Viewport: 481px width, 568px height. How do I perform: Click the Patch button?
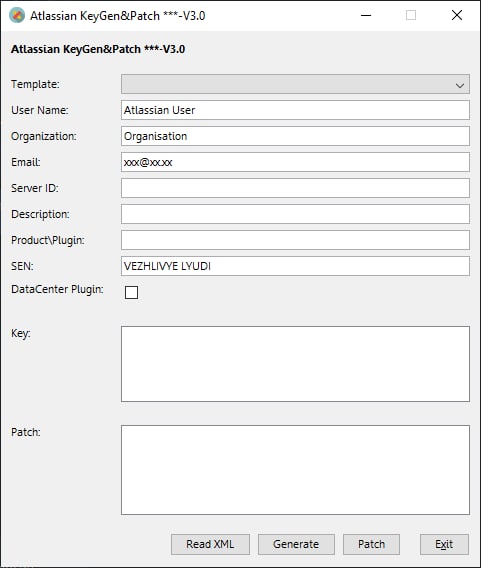(371, 544)
